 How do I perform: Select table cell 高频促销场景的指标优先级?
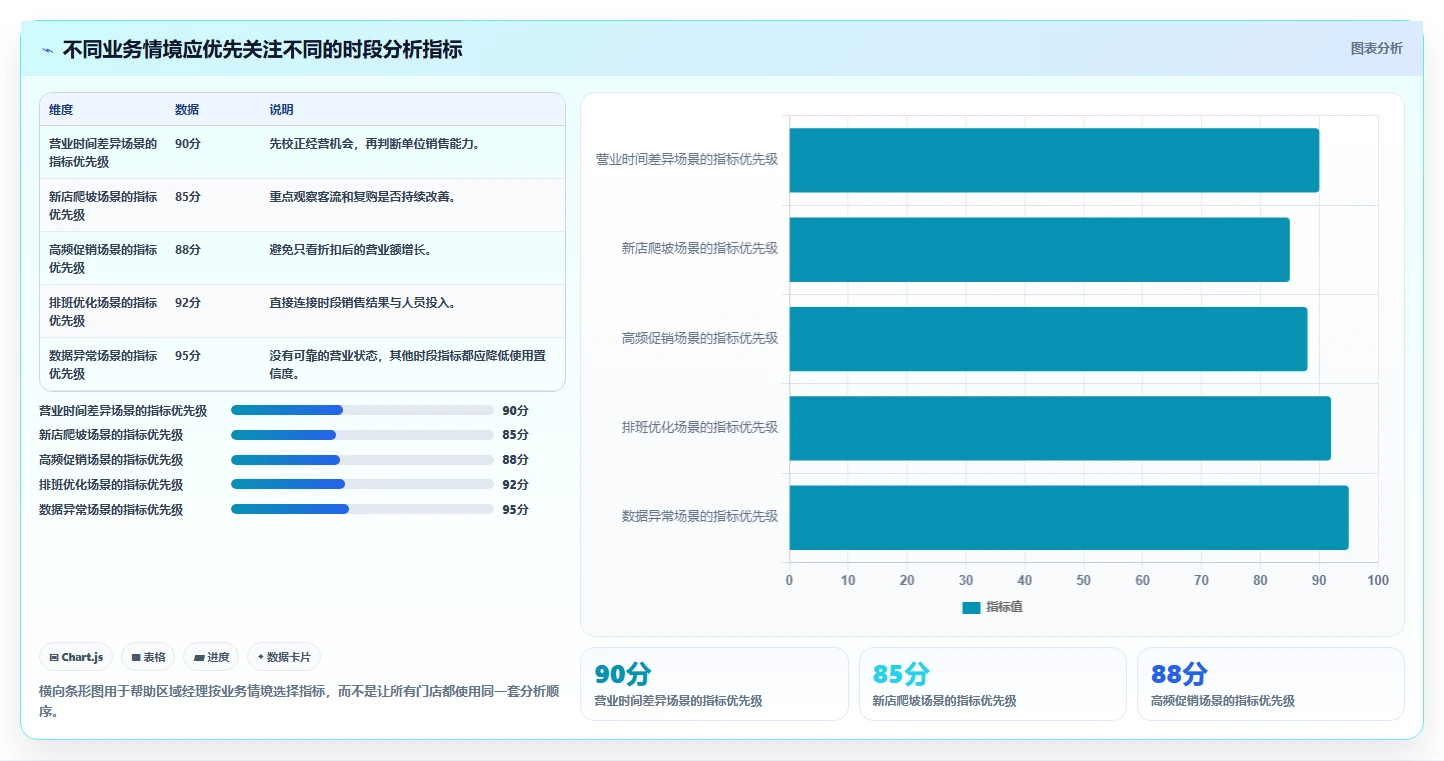pos(104,258)
